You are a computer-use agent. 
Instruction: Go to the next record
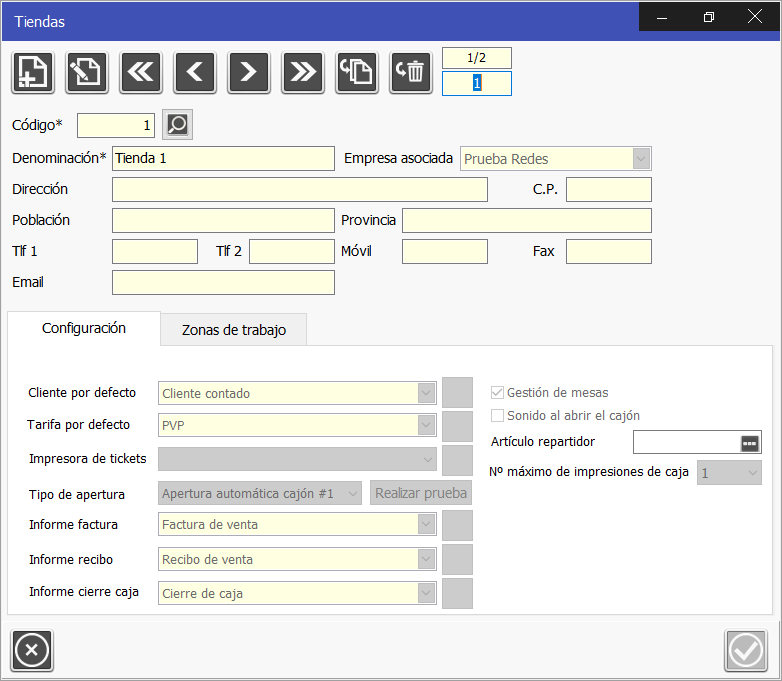click(249, 72)
